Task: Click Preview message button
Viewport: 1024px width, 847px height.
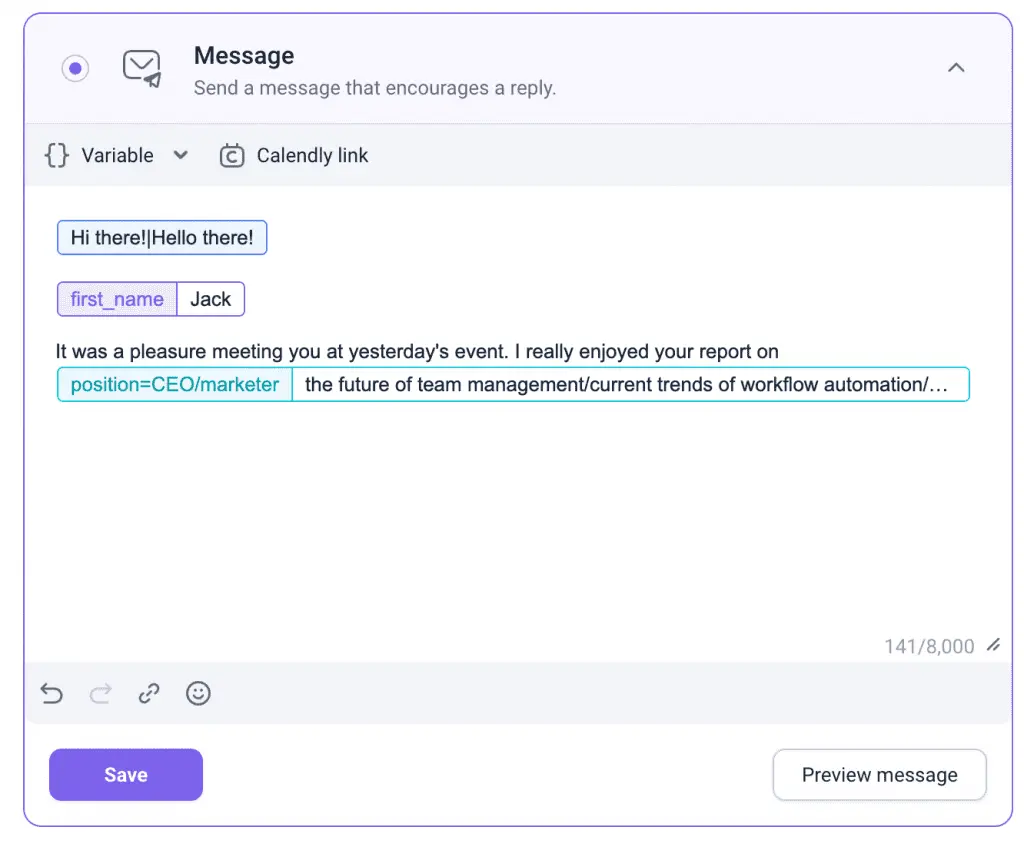Action: pos(880,775)
